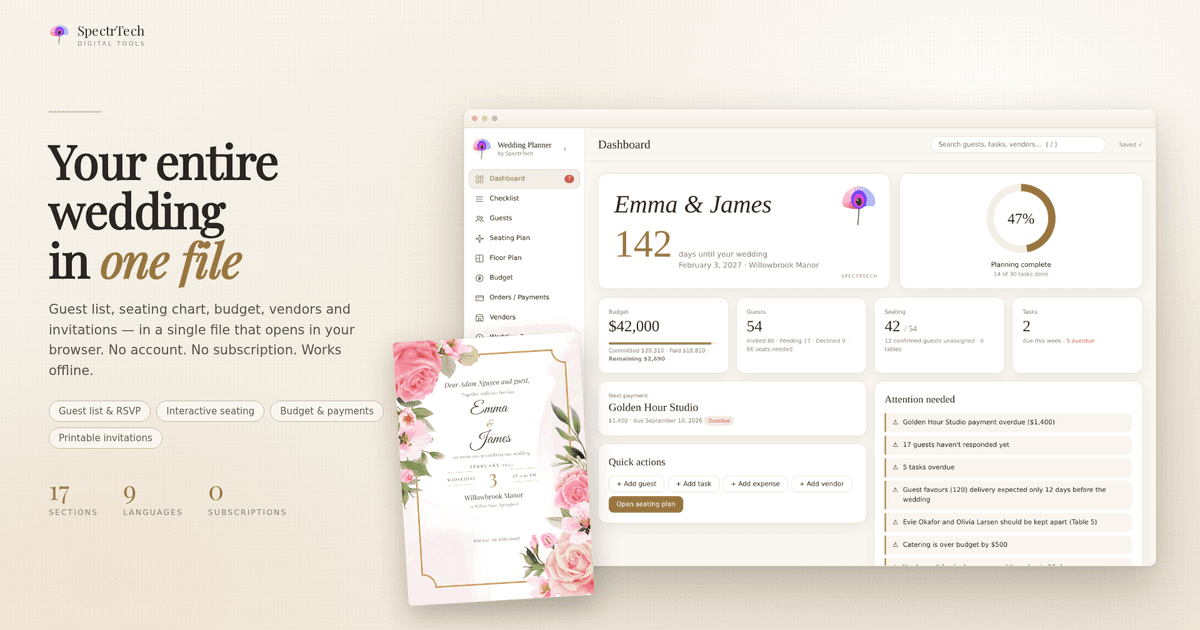Click February 3, 2027 · Willowbrook Manor text
This screenshot has width=1200, height=630.
(748, 265)
